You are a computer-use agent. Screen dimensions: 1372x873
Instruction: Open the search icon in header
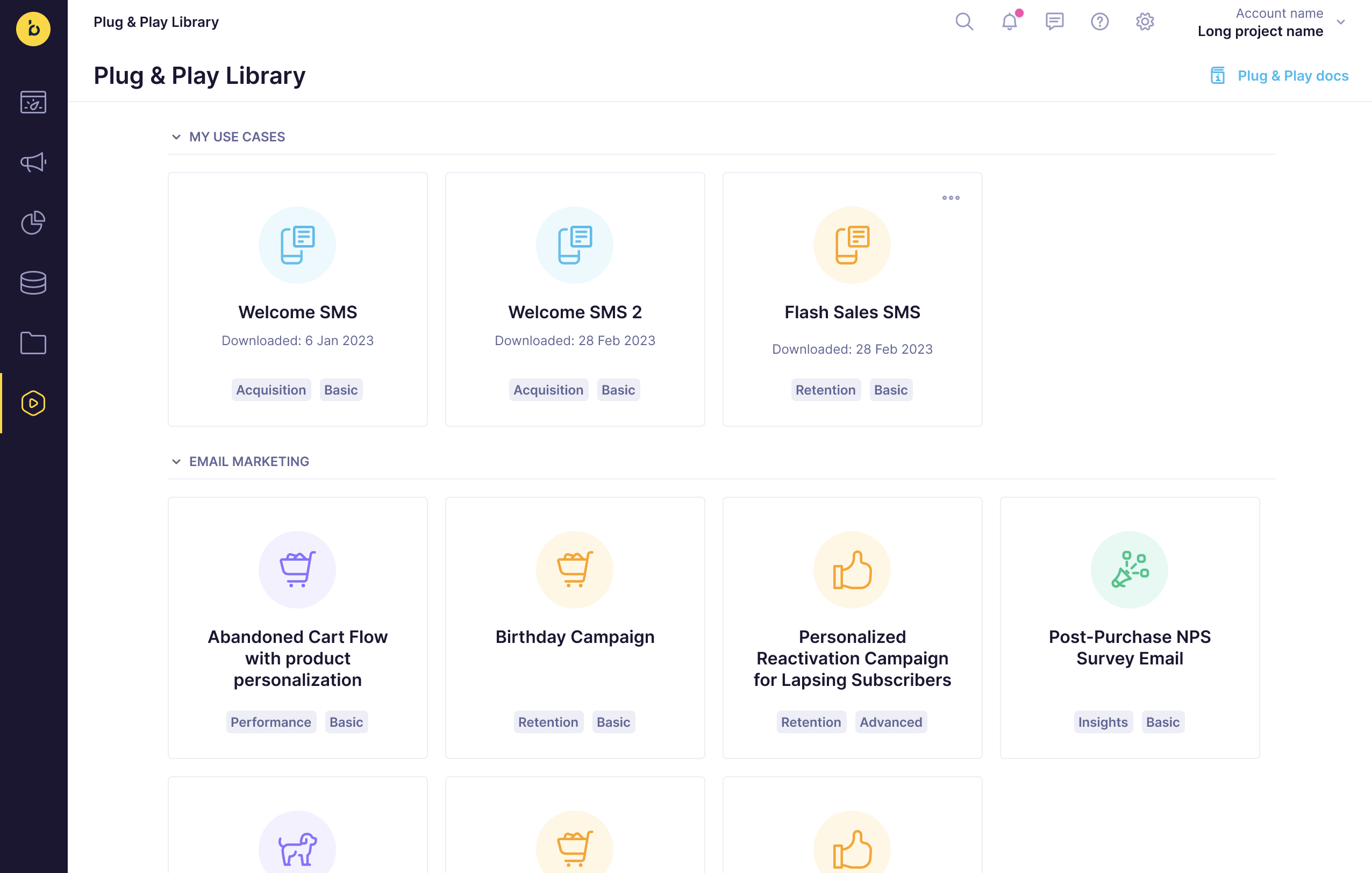tap(964, 22)
